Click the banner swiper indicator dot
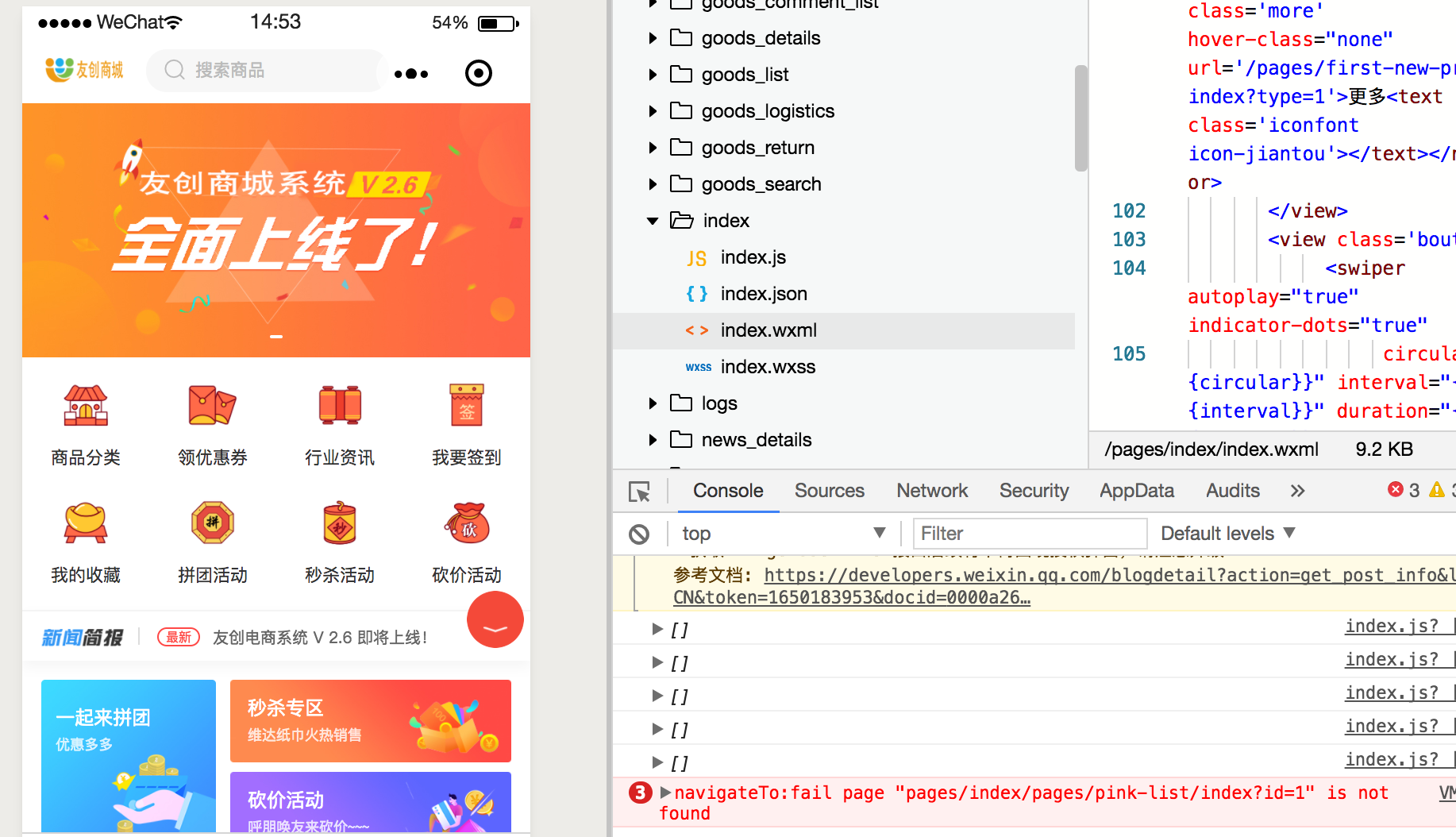The height and width of the screenshot is (837, 1456). pos(276,337)
